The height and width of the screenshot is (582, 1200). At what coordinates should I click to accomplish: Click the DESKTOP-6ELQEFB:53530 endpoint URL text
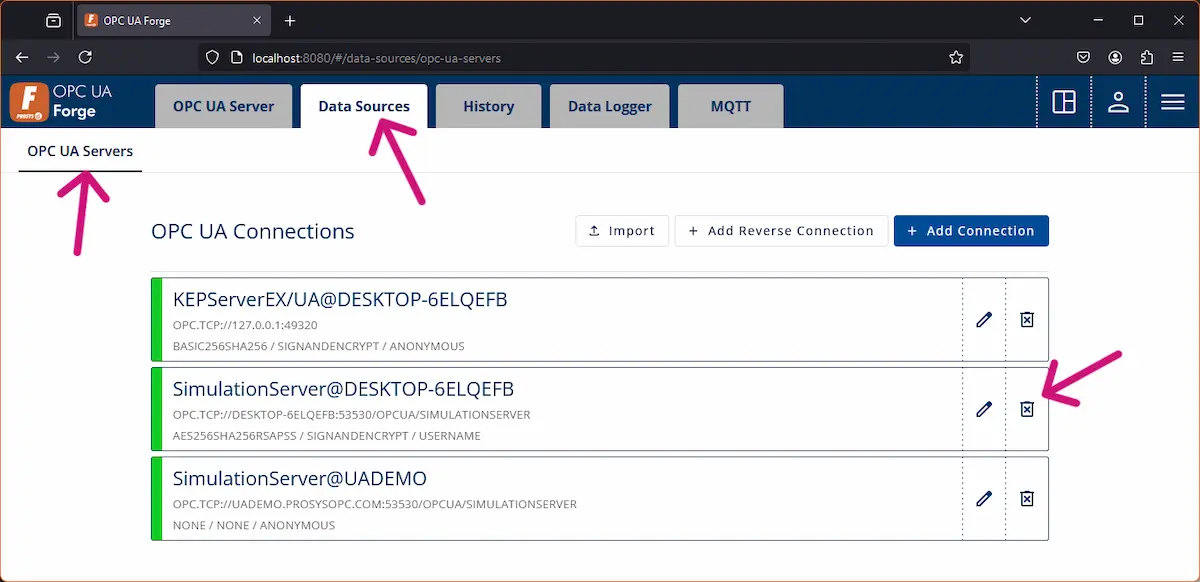[x=352, y=415]
